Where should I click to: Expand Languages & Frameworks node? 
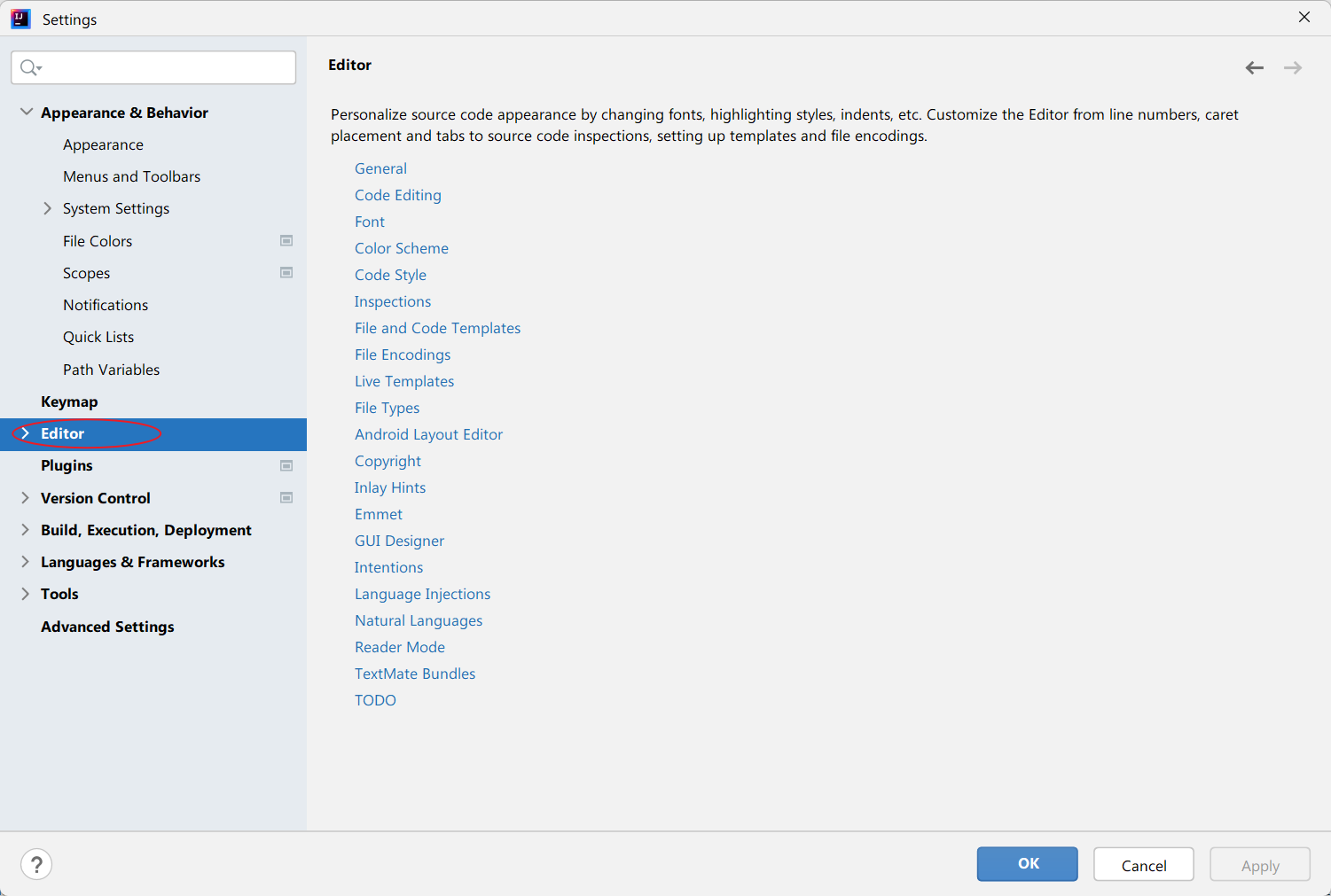click(x=26, y=562)
